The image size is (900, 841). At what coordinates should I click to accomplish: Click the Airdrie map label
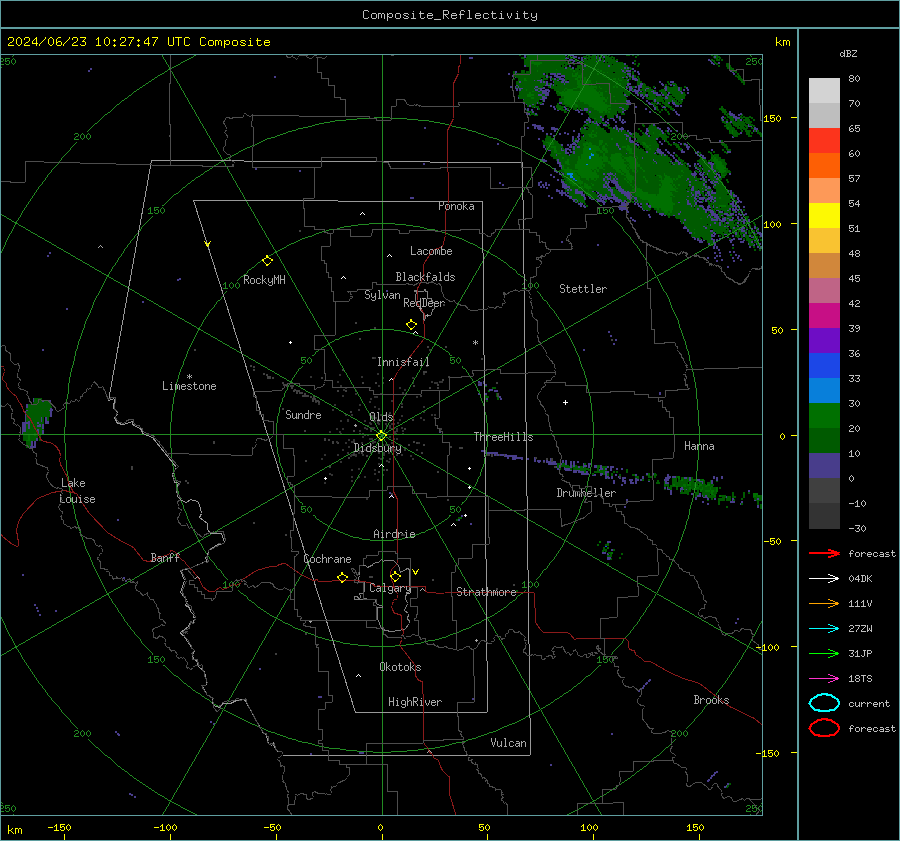394,534
